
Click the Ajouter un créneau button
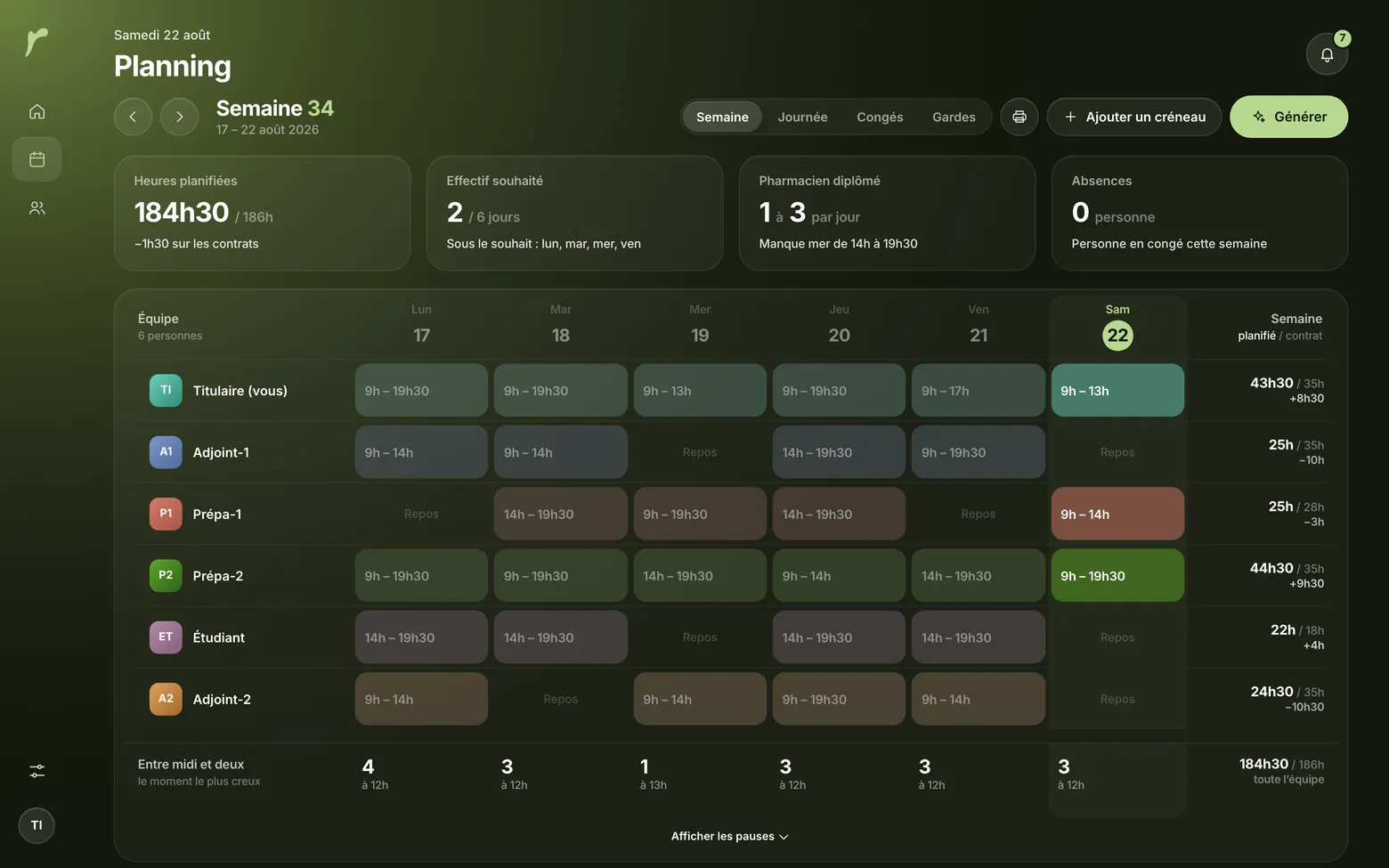[1134, 117]
